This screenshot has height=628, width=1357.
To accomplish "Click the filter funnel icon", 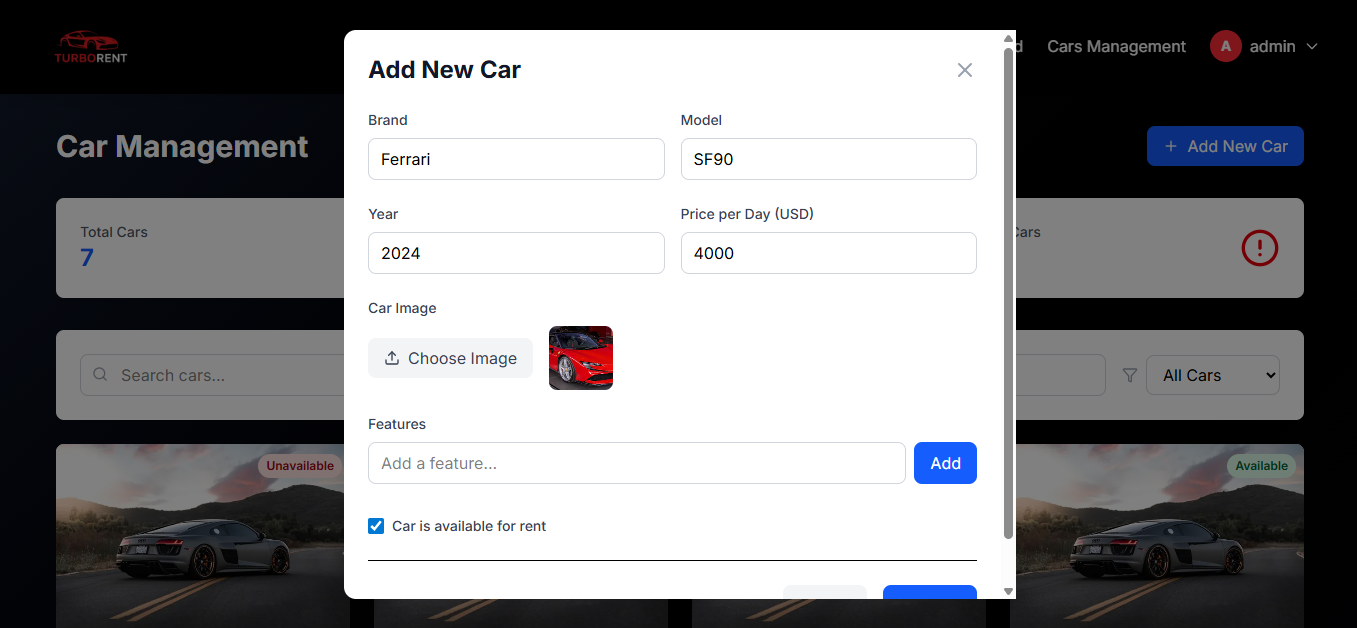I will 1130,376.
